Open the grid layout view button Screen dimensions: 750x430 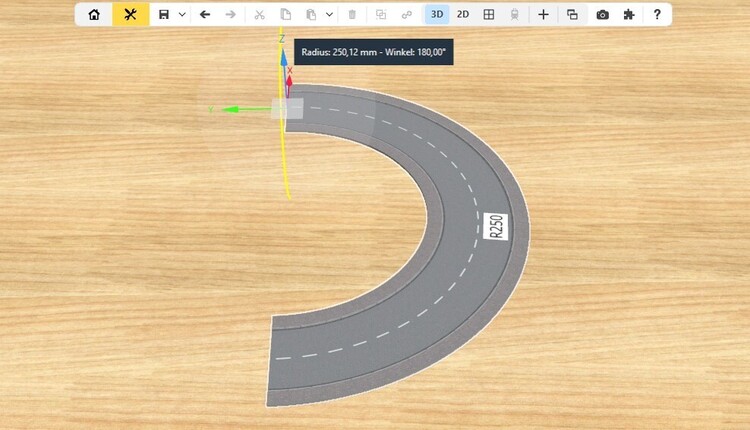(489, 15)
